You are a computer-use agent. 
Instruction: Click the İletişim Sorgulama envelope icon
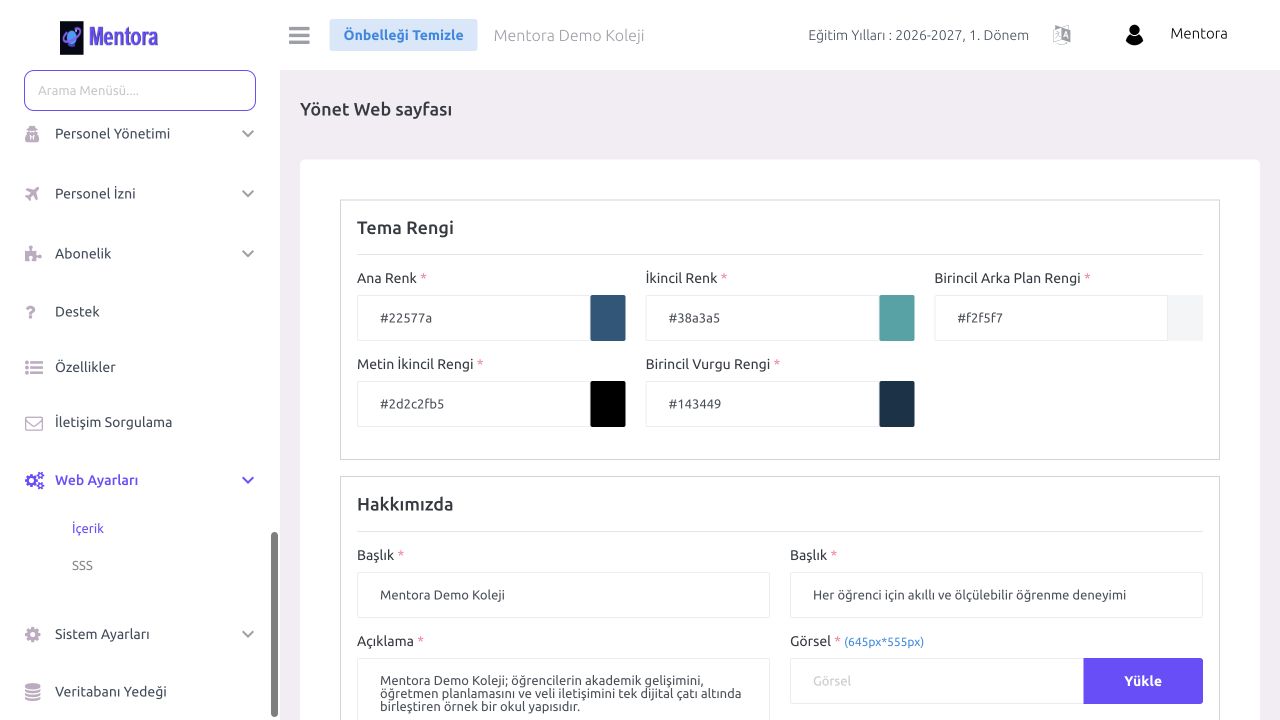33,423
